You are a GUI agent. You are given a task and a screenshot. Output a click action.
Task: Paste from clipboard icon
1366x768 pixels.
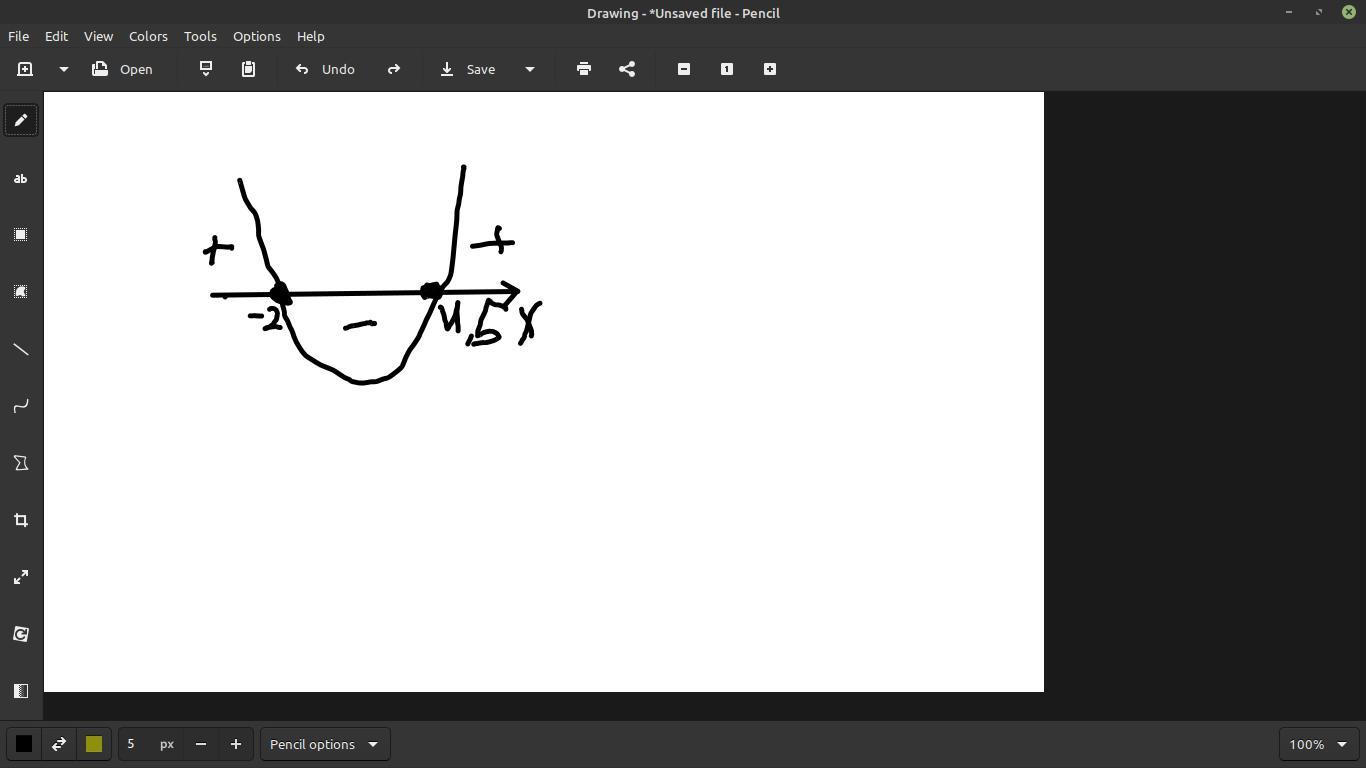pos(248,69)
